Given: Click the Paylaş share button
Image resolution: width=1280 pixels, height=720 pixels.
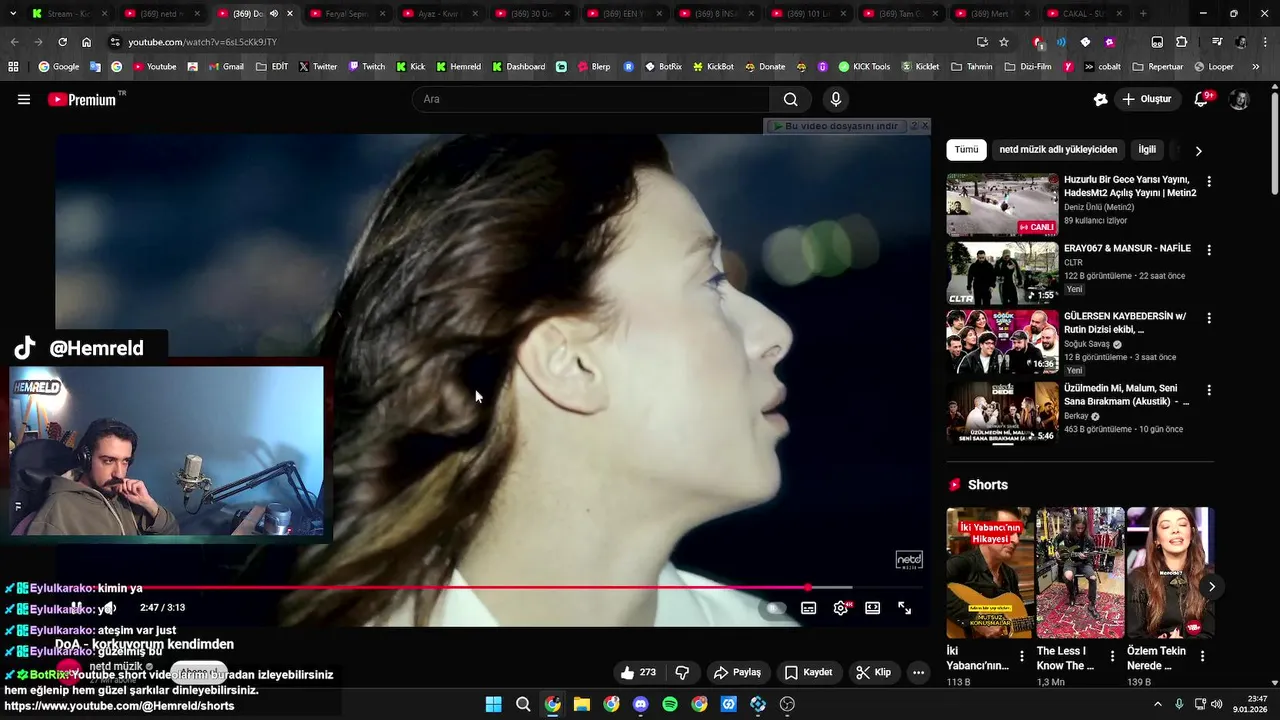Looking at the screenshot, I should point(737,672).
